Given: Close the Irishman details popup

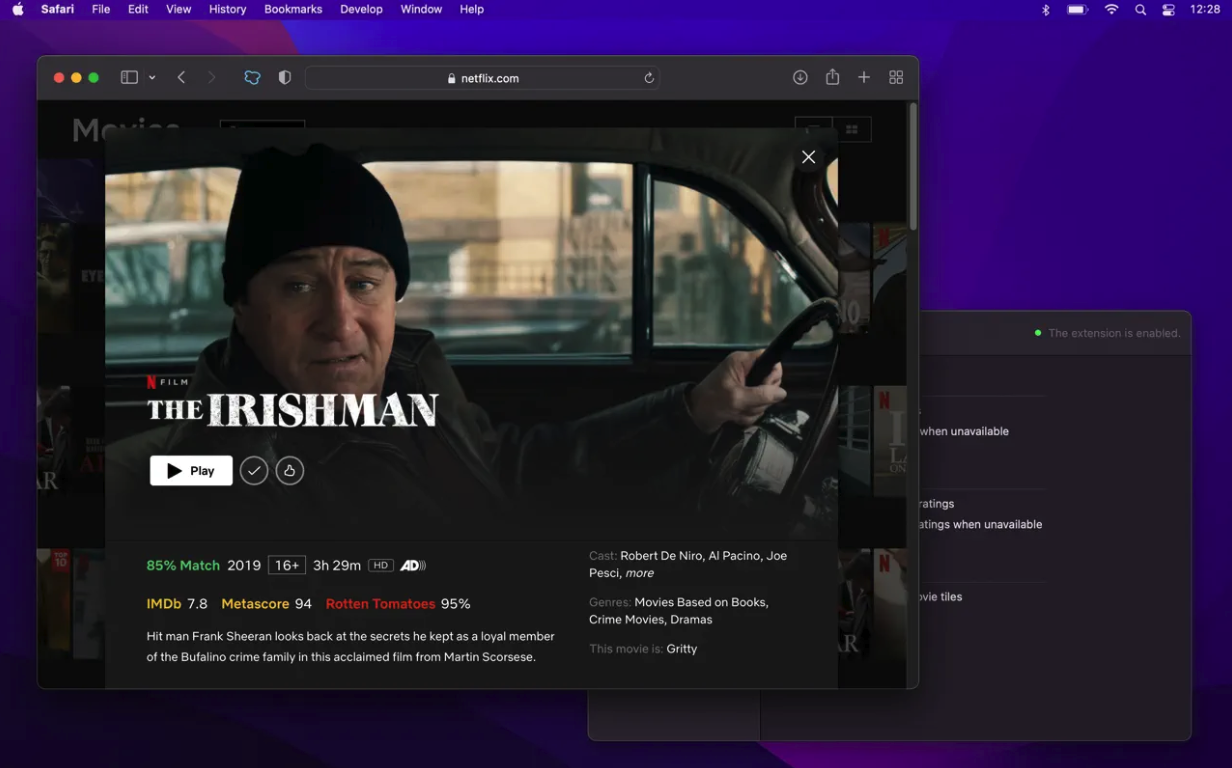Looking at the screenshot, I should [808, 157].
